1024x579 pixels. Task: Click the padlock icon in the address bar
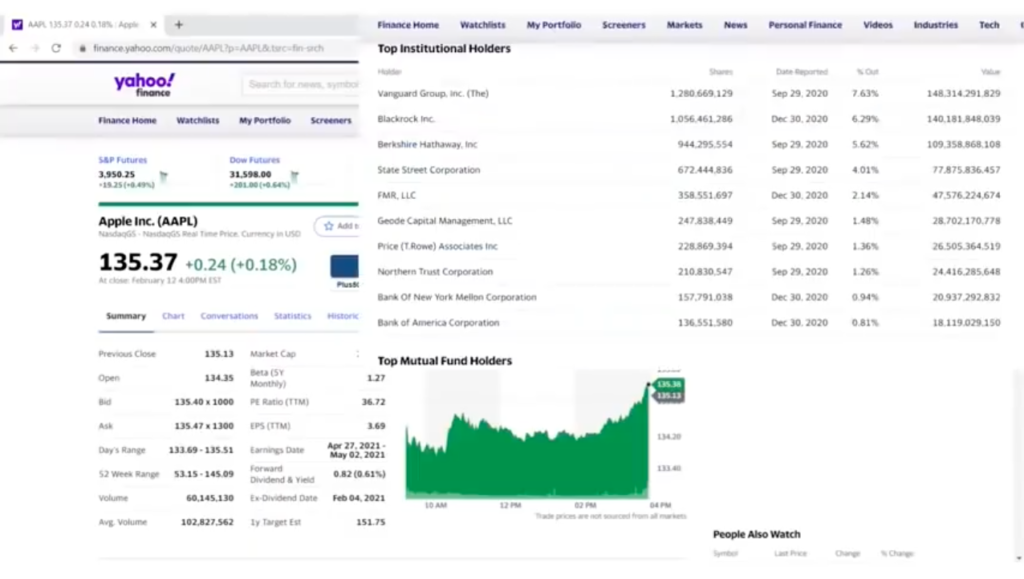point(83,48)
